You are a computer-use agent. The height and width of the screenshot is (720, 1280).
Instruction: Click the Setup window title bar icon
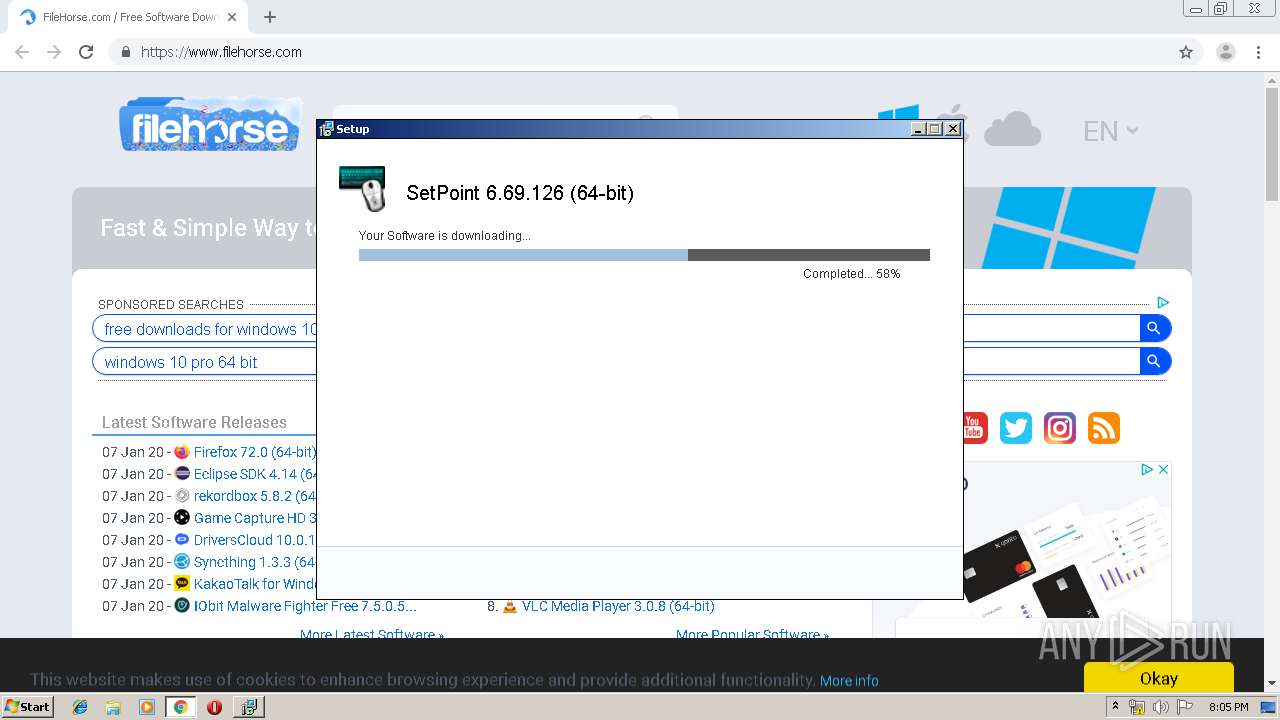pos(326,129)
